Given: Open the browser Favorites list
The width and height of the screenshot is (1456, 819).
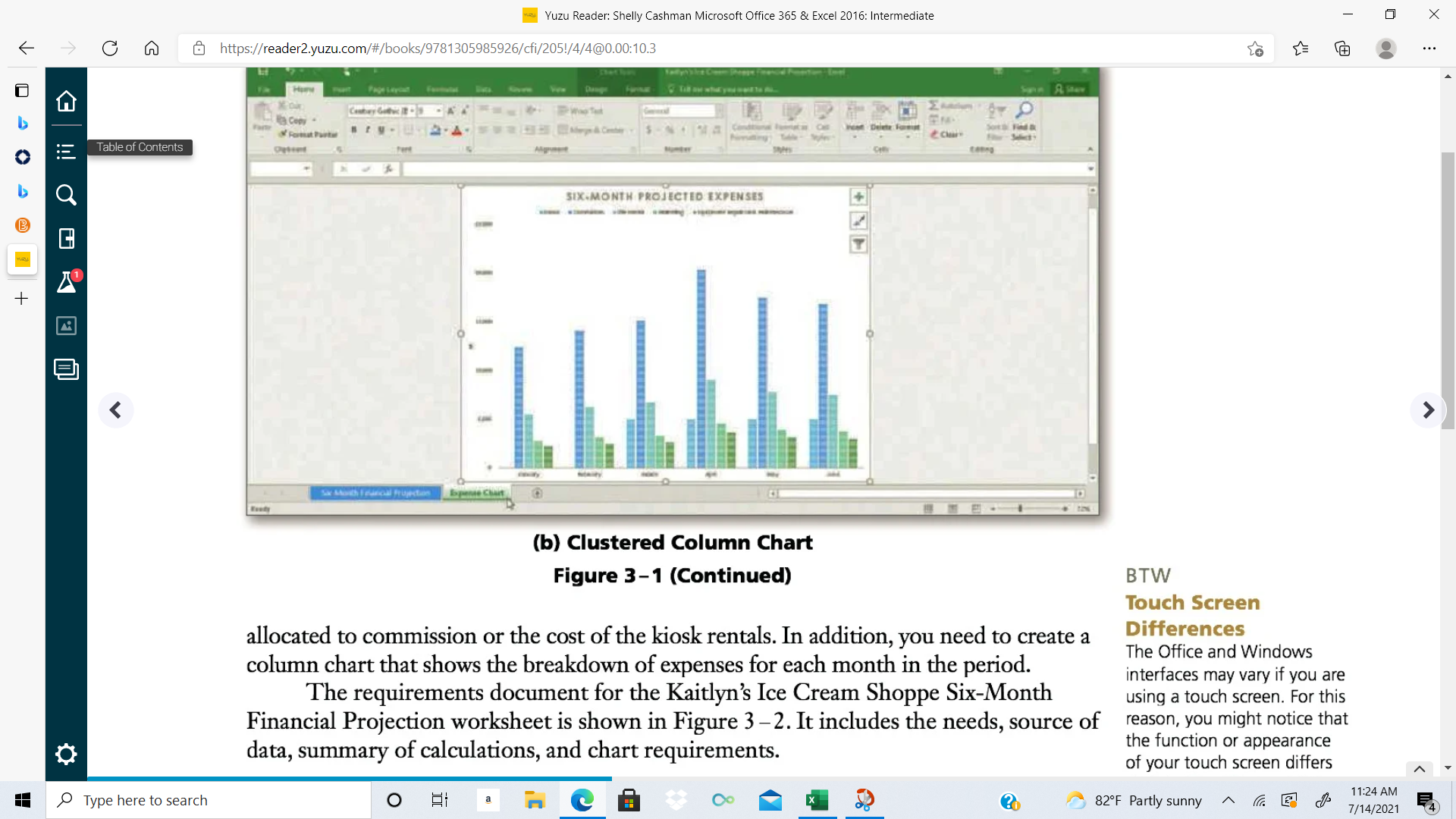Looking at the screenshot, I should [x=1301, y=49].
